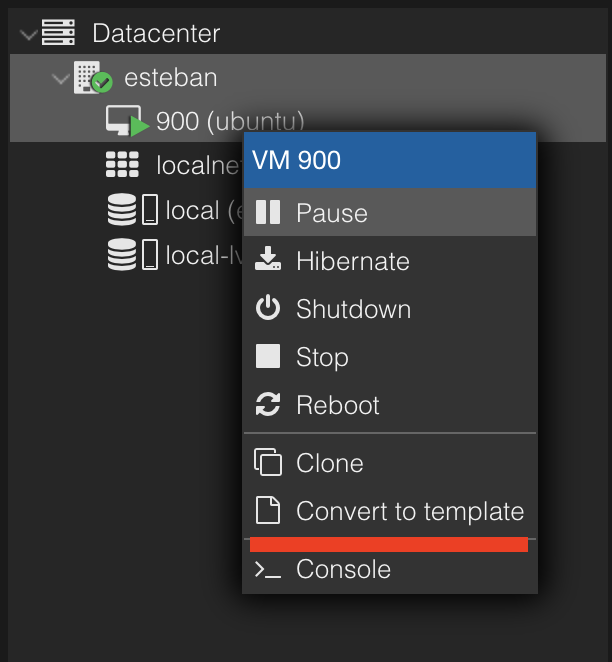
Task: Click the Pause bars icon
Action: coord(268,212)
